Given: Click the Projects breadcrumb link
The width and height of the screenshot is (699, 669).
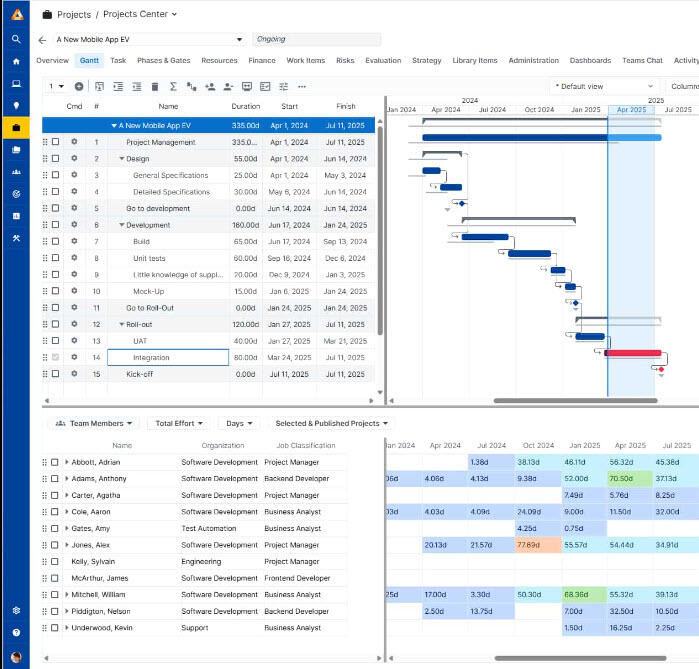Looking at the screenshot, I should 74,15.
